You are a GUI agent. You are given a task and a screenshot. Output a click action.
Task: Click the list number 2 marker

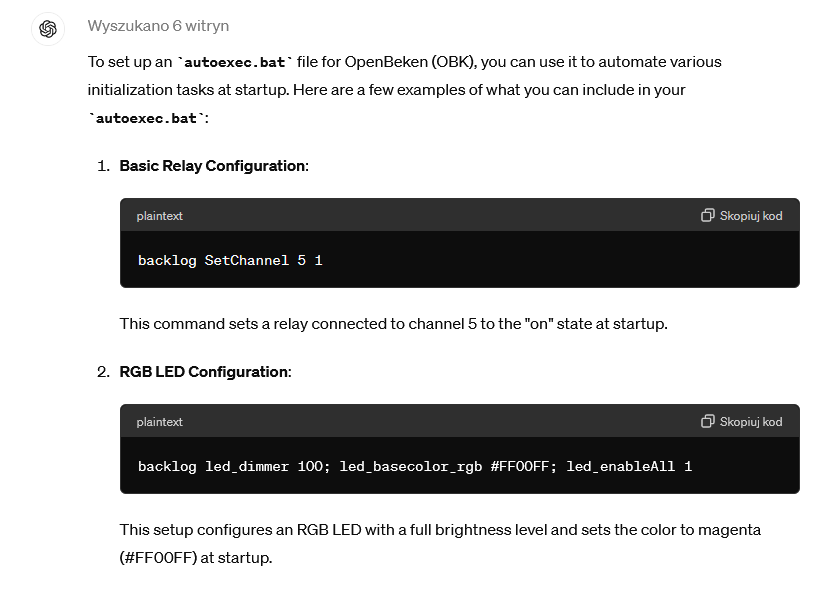click(103, 372)
